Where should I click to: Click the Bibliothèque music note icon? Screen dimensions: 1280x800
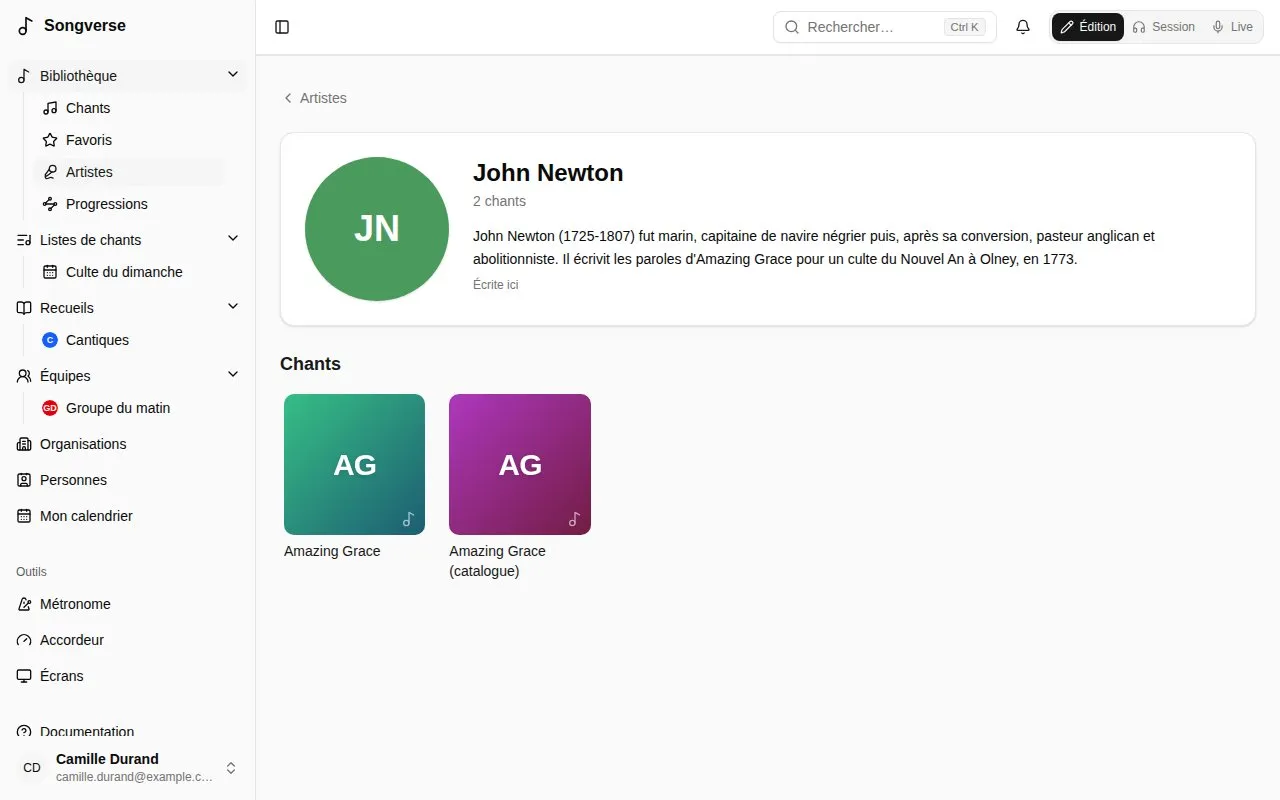(24, 76)
